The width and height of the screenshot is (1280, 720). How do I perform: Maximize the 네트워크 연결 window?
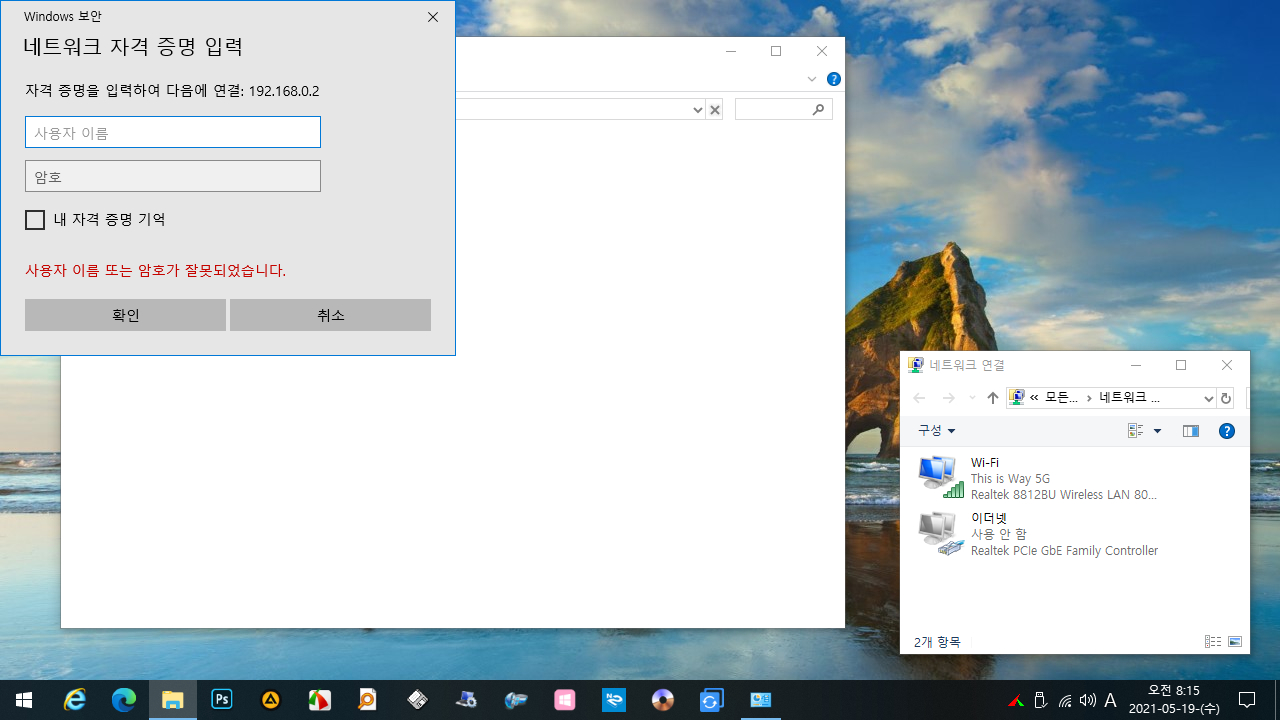1181,365
